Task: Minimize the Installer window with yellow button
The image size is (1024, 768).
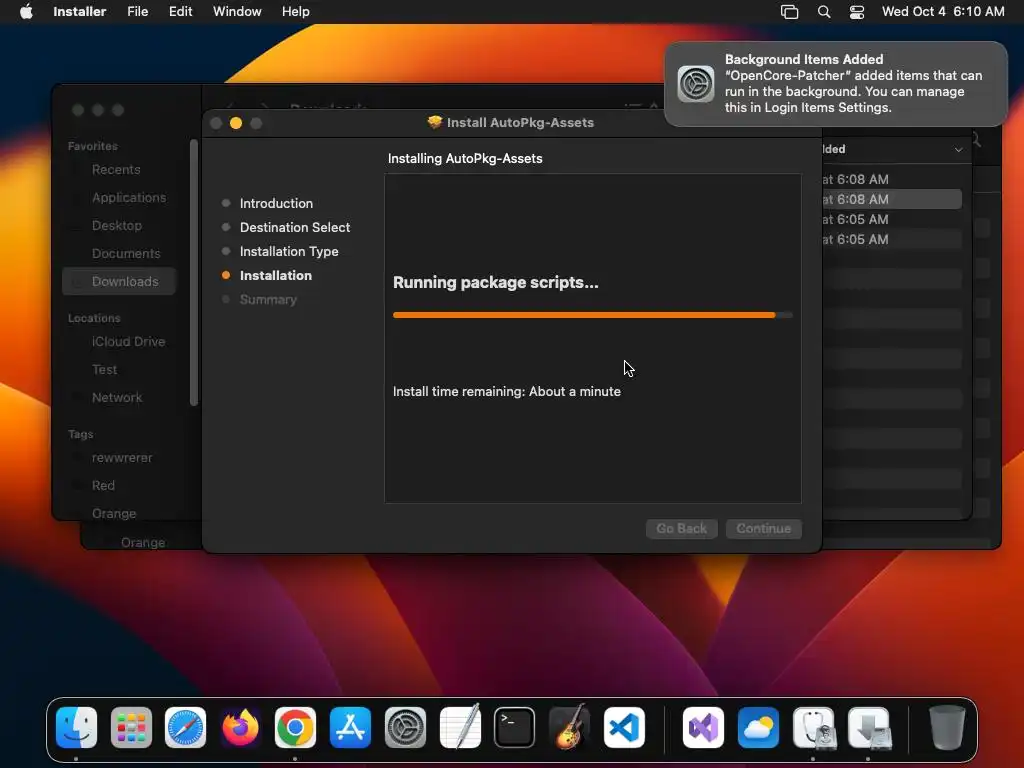Action: pos(236,123)
